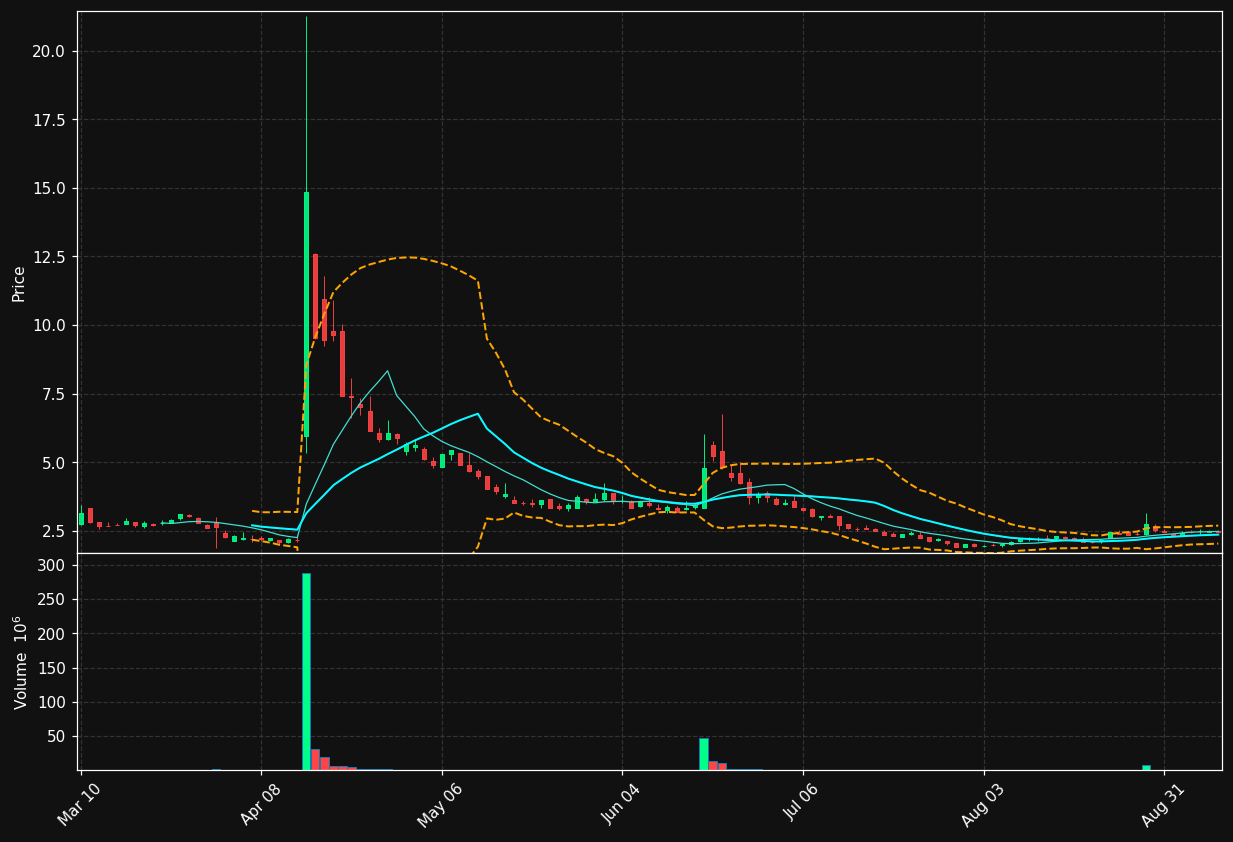Click the Apr 08 date label

point(259,804)
